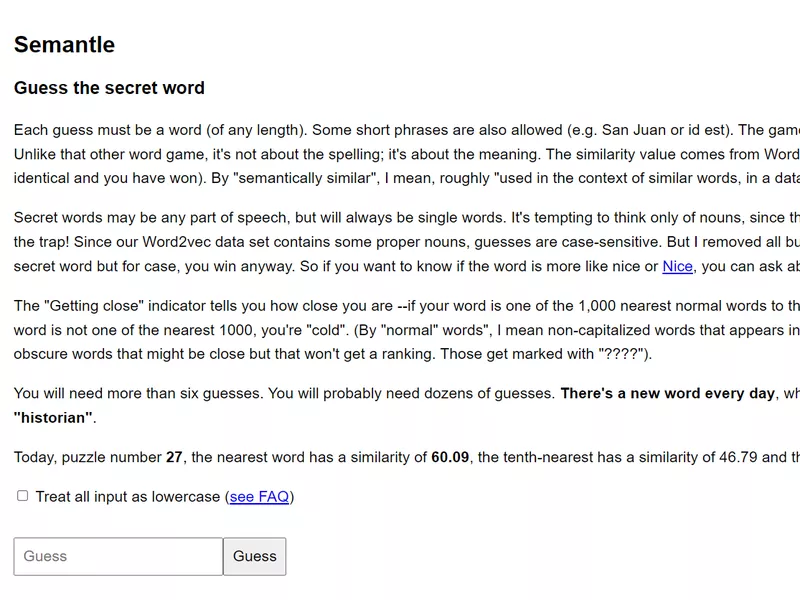Click the paragraph starting 'Each guess must be'
The width and height of the screenshot is (800, 600).
click(407, 154)
